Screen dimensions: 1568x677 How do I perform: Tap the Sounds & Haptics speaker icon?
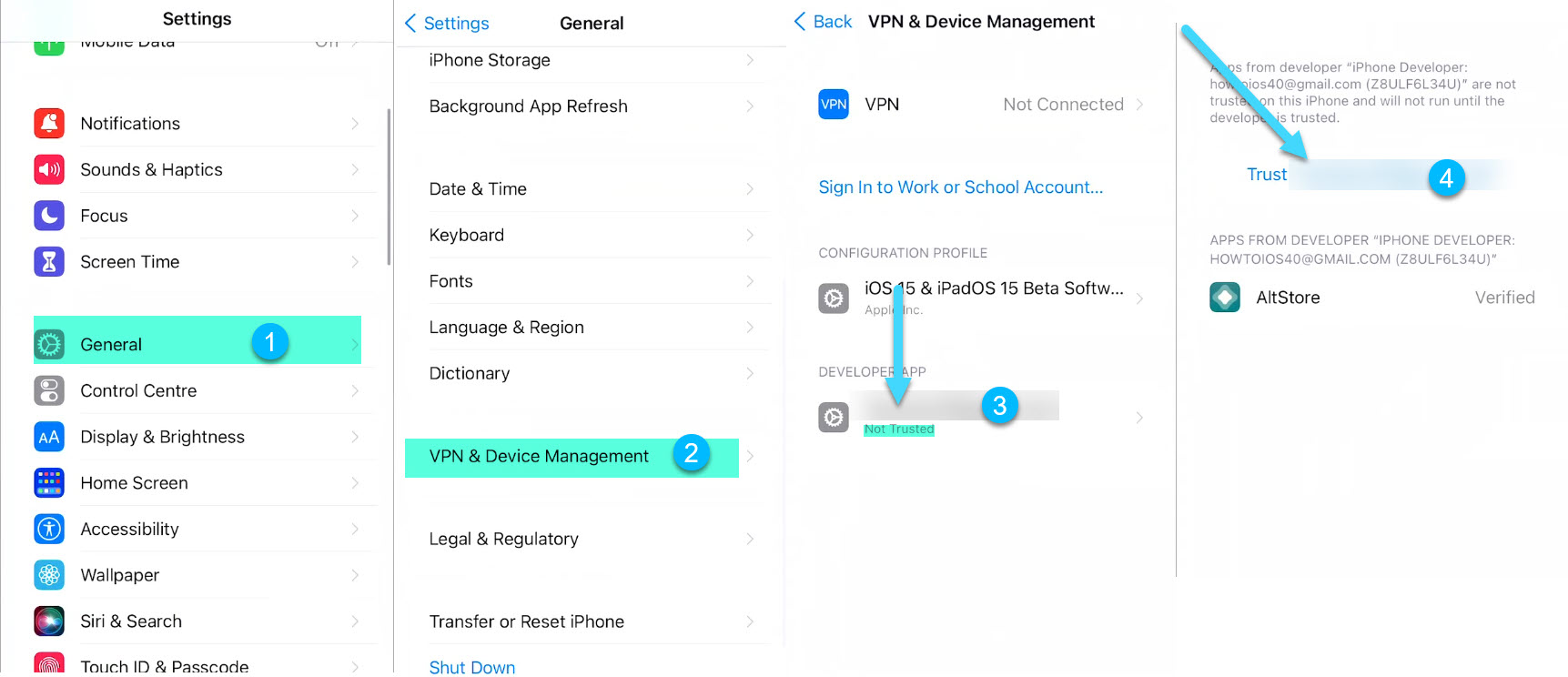[49, 169]
